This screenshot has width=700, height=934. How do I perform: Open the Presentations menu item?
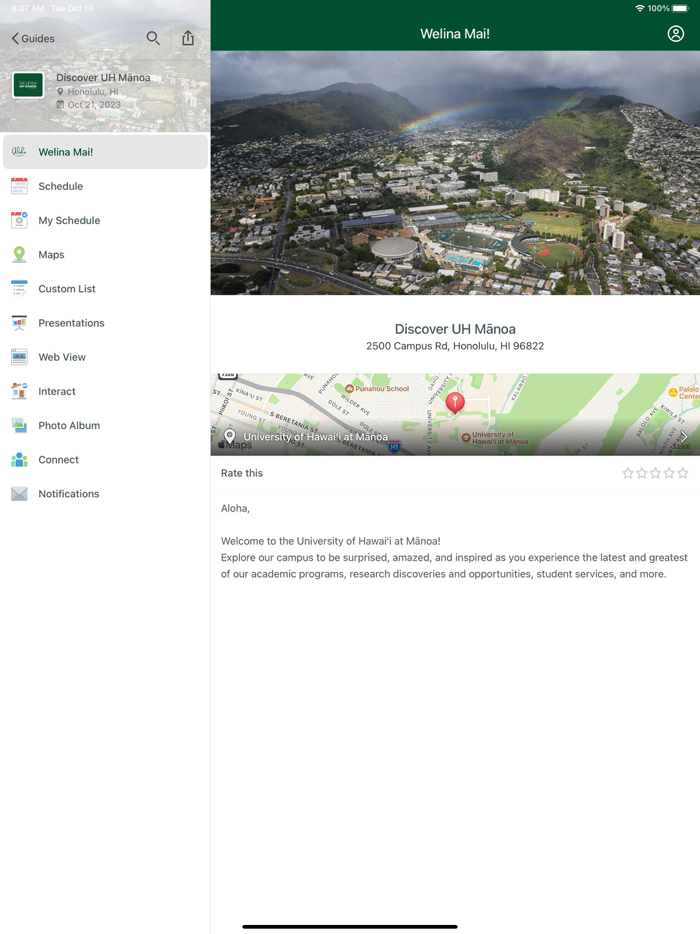105,323
